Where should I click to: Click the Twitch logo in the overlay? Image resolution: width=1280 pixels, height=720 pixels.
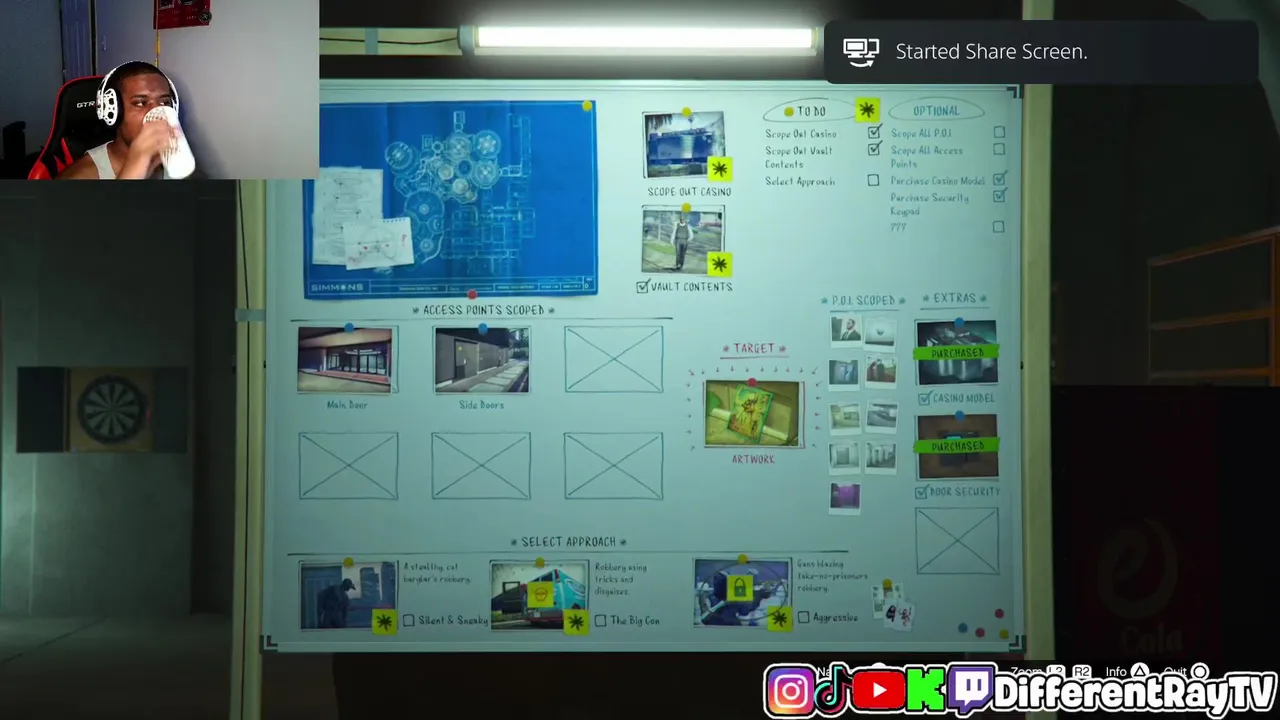click(x=969, y=691)
